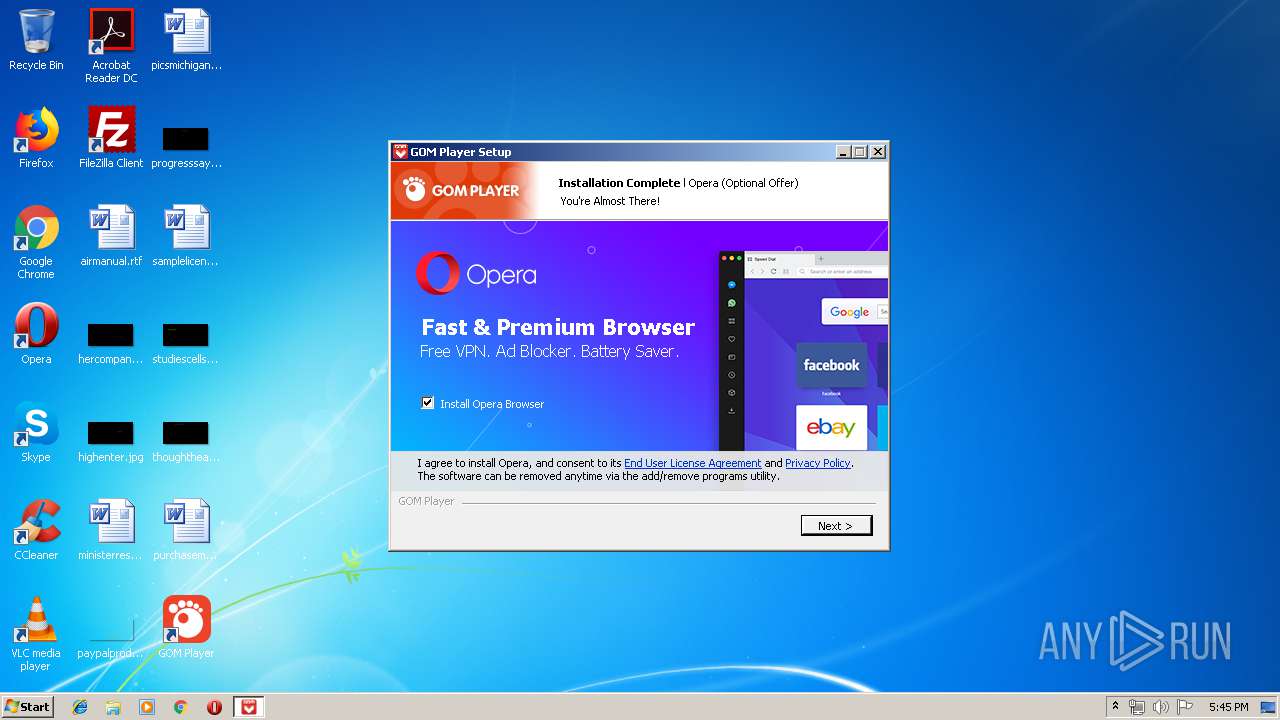This screenshot has width=1280, height=720.
Task: Select the purchasem document icon
Action: [187, 530]
